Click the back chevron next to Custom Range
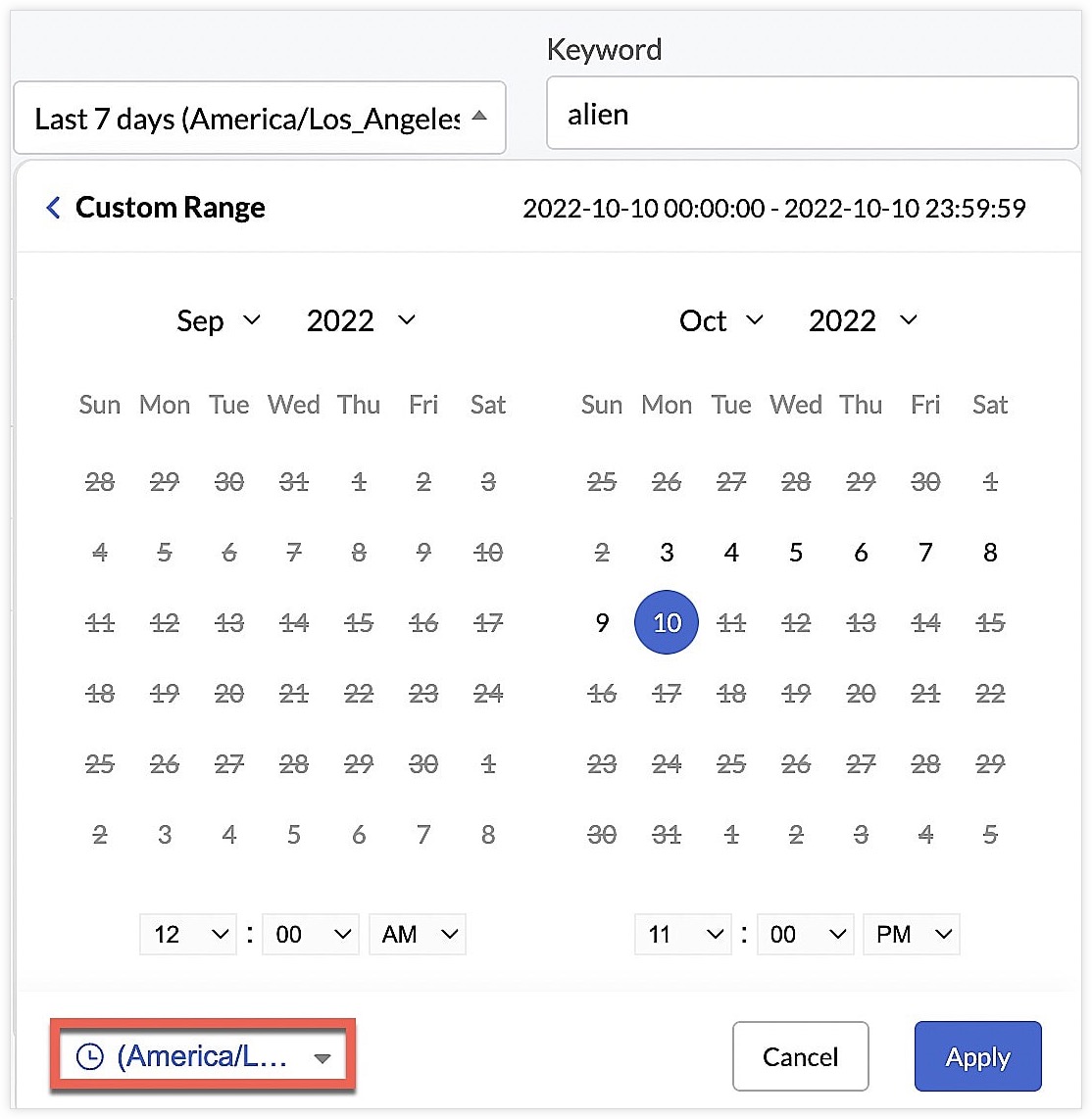Screen dimensions: 1092x1119 (53, 207)
